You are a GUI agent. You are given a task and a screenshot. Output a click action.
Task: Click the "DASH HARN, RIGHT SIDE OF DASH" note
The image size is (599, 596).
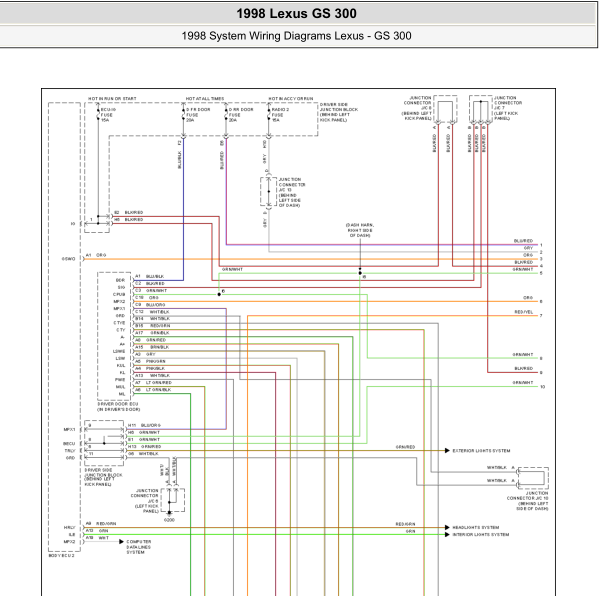pyautogui.click(x=360, y=230)
